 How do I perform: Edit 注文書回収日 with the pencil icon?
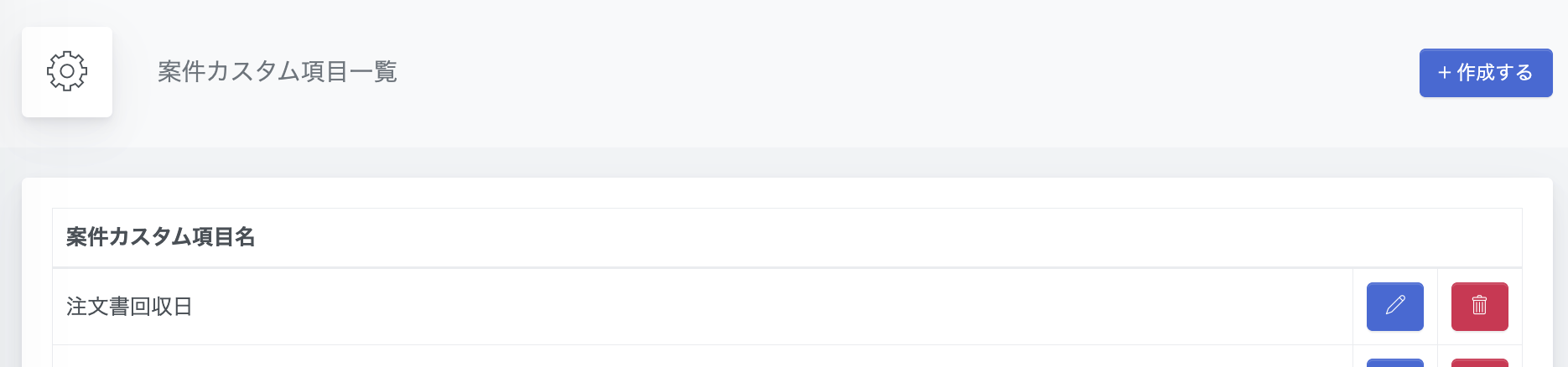(x=1395, y=305)
